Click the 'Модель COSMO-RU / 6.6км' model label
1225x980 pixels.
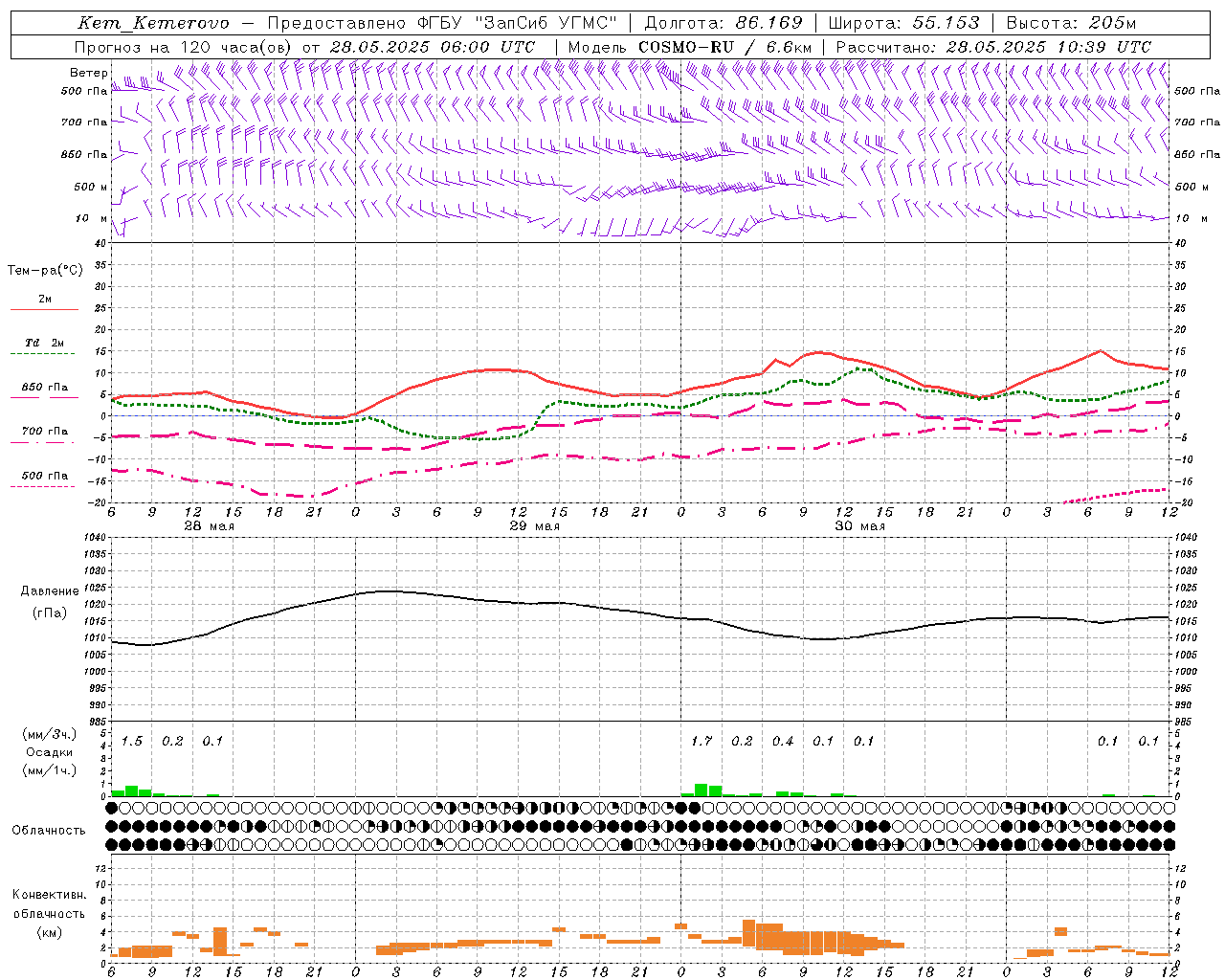690,47
